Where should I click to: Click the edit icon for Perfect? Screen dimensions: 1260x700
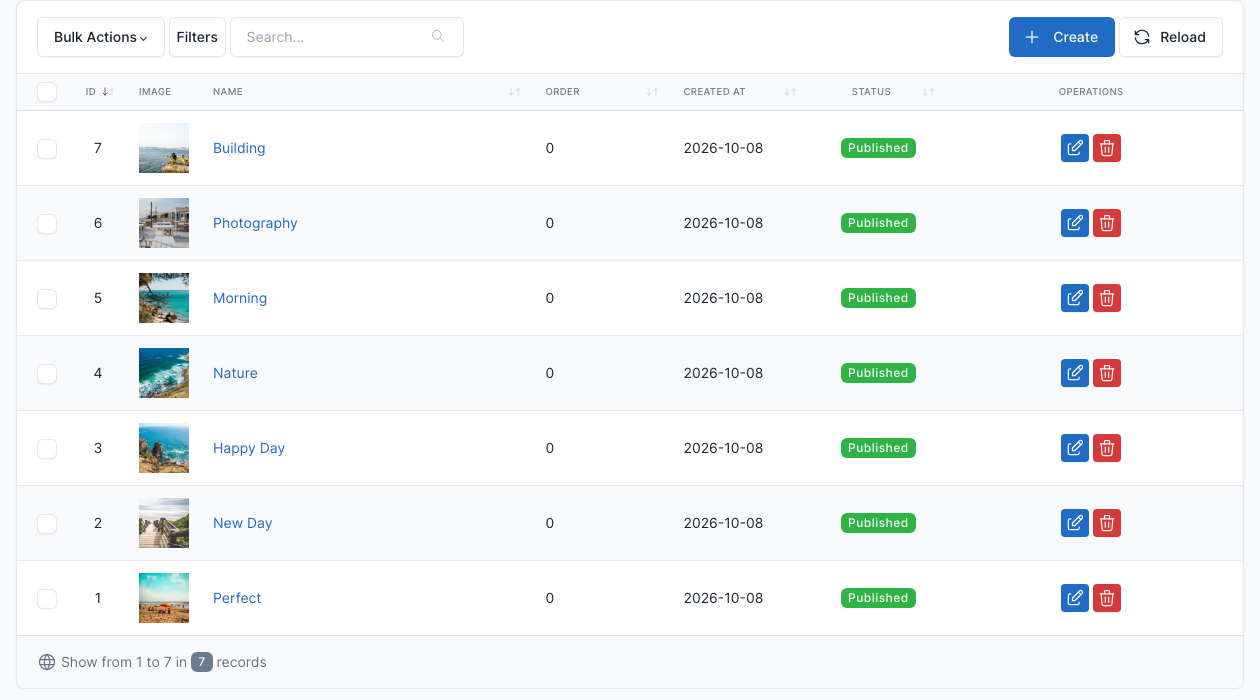coord(1075,598)
